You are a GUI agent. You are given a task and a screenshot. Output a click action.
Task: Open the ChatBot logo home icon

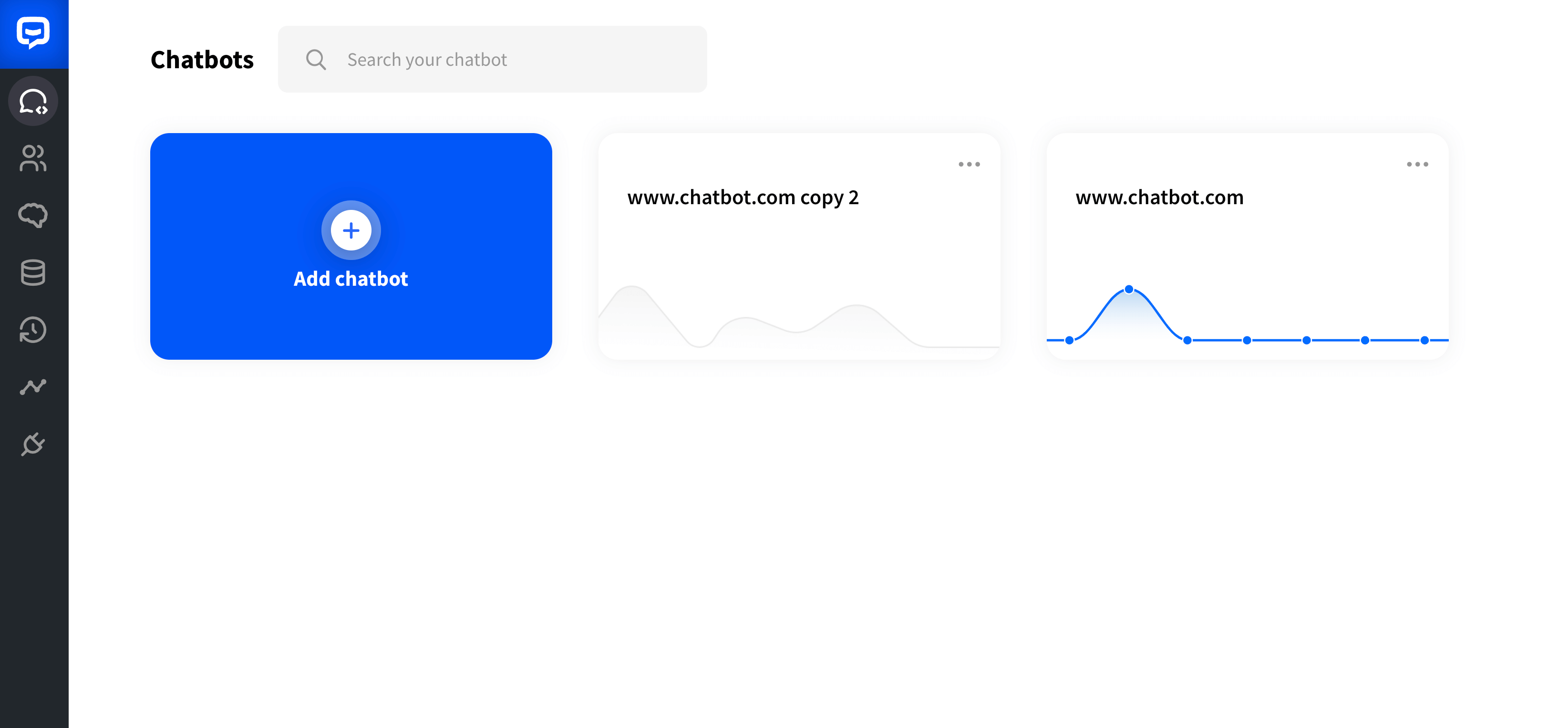pos(33,33)
